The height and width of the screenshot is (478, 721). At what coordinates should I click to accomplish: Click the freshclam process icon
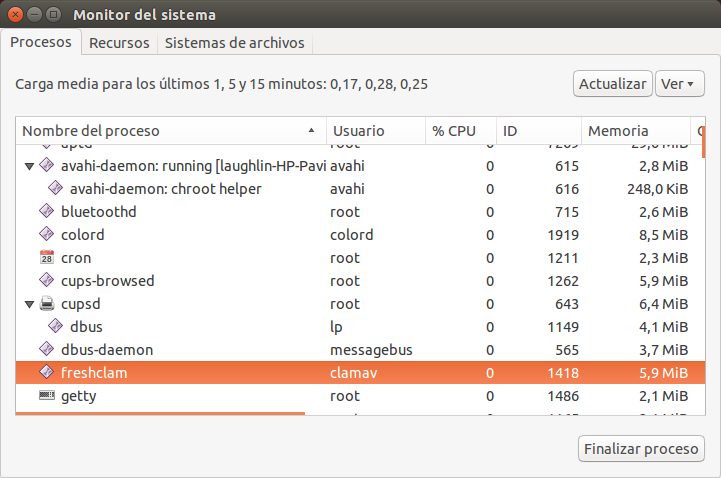[x=46, y=373]
